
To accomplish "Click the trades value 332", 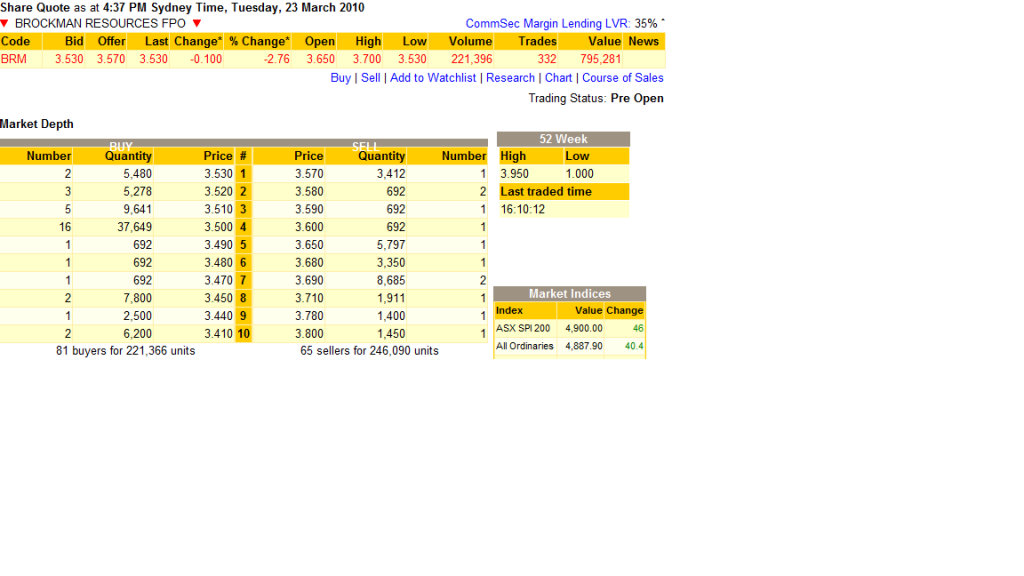I will point(547,59).
